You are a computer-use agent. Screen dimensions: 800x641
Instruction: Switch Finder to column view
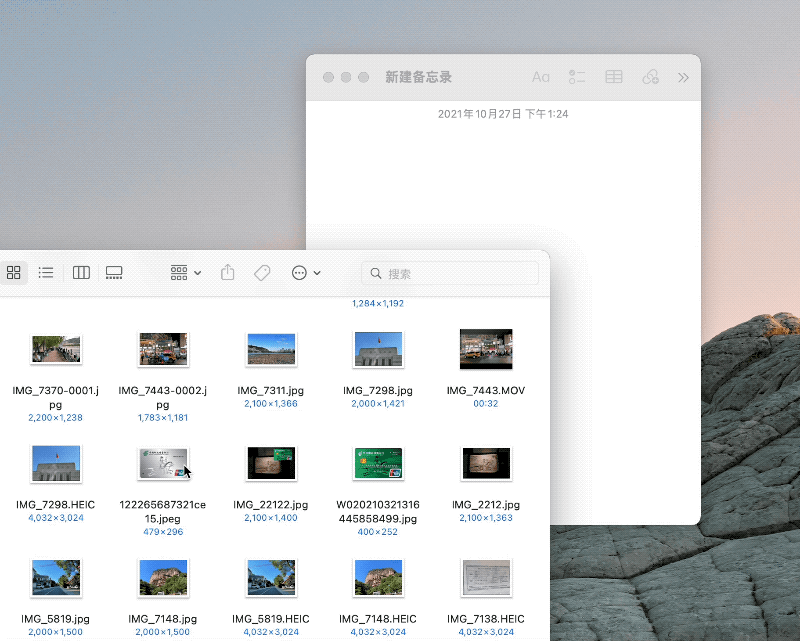pyautogui.click(x=81, y=273)
